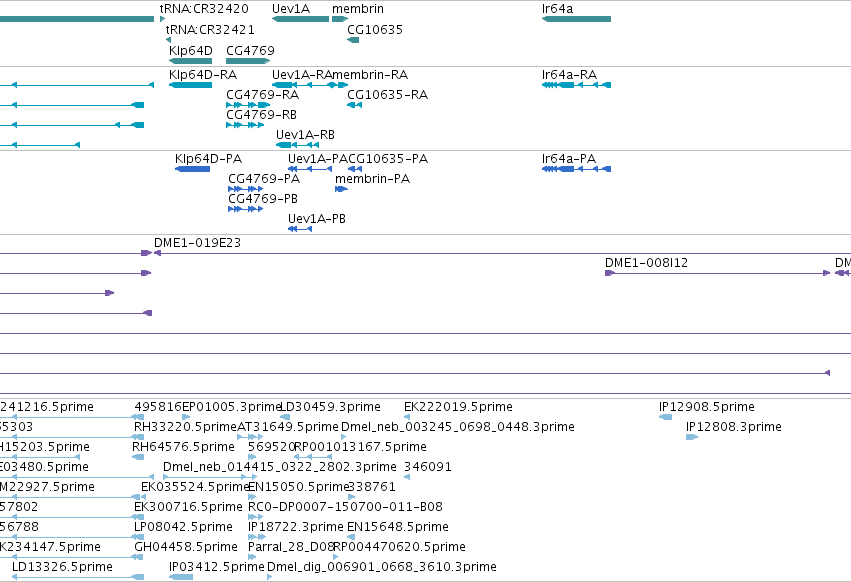Click Dmel_dig_006901_0668_3610.3prime label
This screenshot has height=582, width=851.
point(382,567)
